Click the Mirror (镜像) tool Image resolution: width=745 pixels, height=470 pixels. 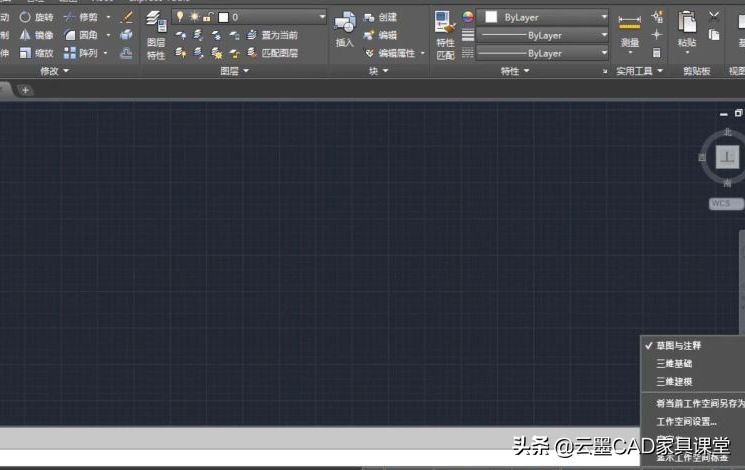click(x=37, y=35)
